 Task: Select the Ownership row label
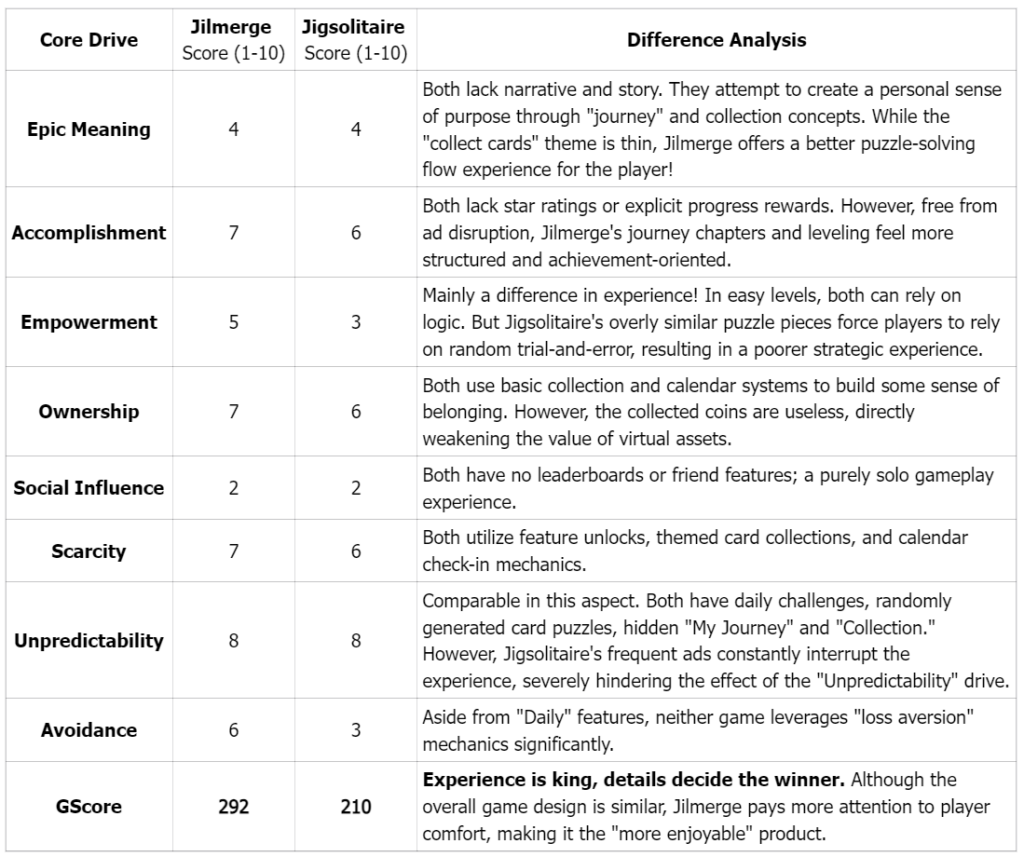[x=89, y=411]
